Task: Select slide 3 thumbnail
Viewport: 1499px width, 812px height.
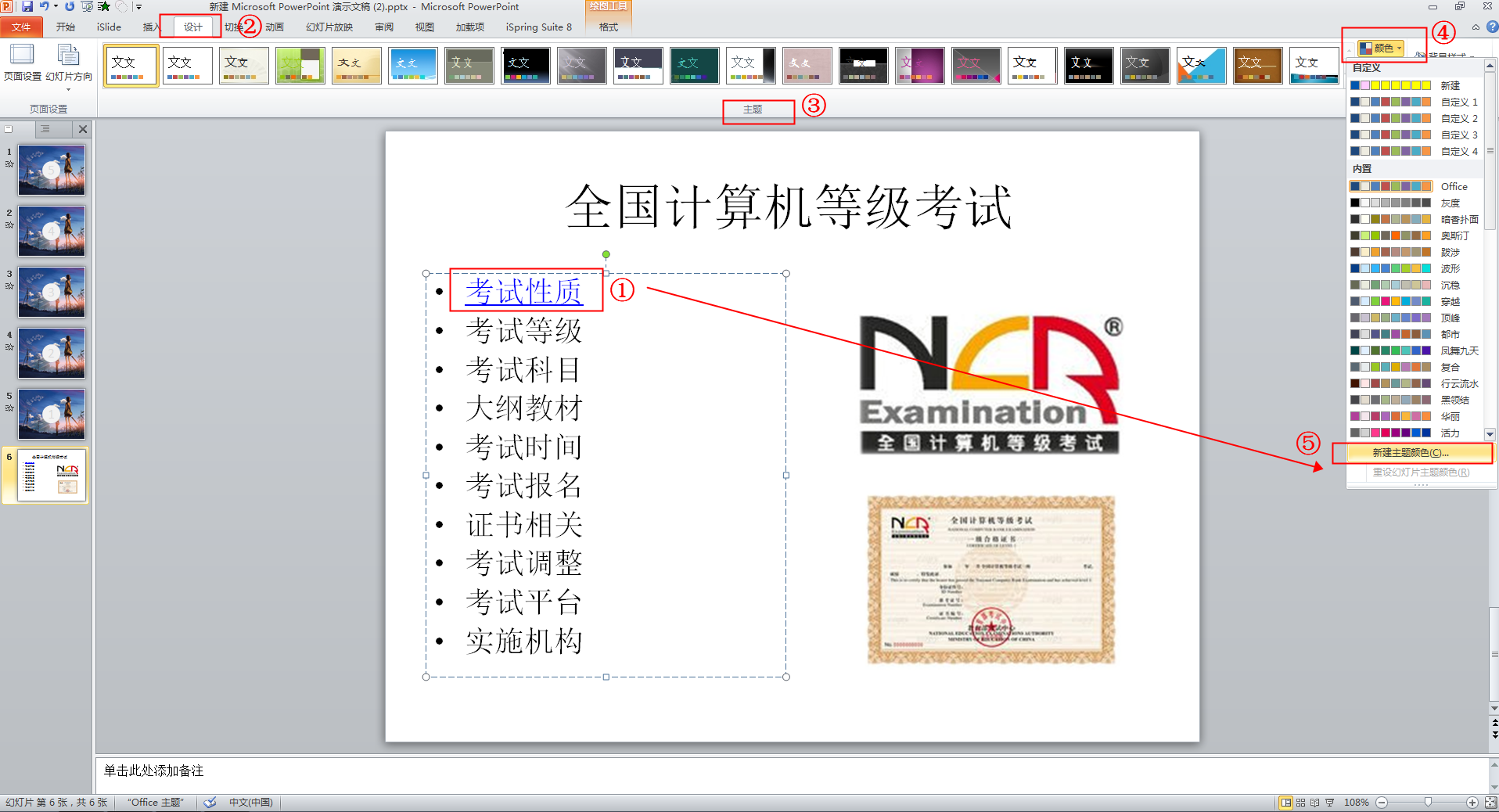Action: coord(52,292)
